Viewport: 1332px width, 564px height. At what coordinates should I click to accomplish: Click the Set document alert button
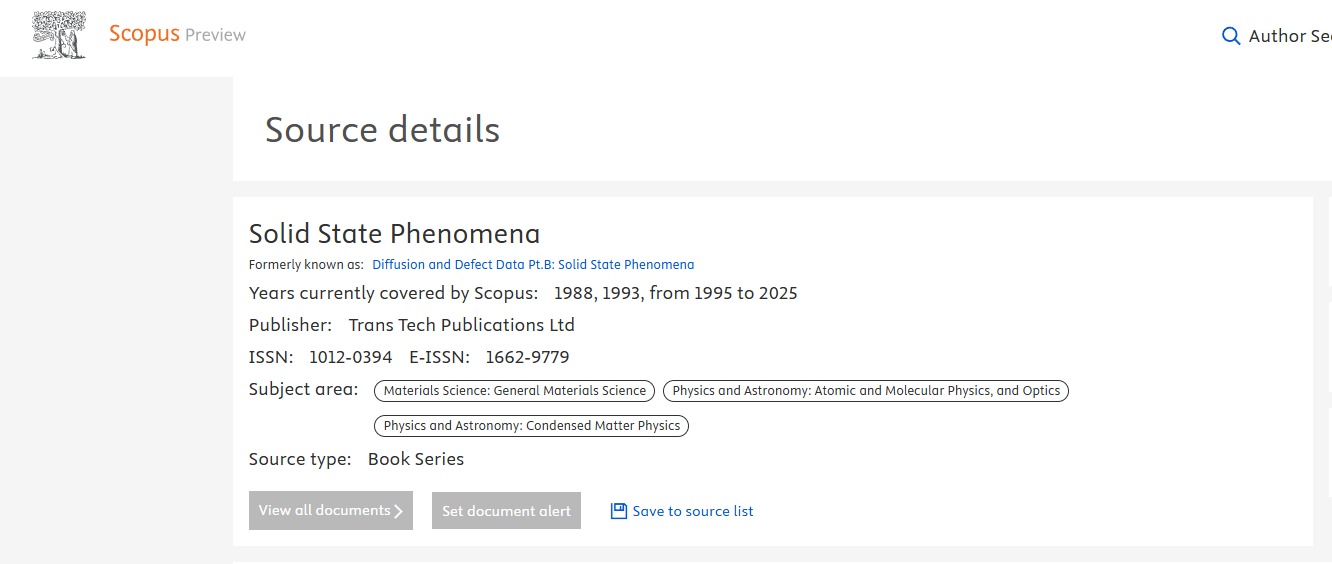[x=506, y=511]
